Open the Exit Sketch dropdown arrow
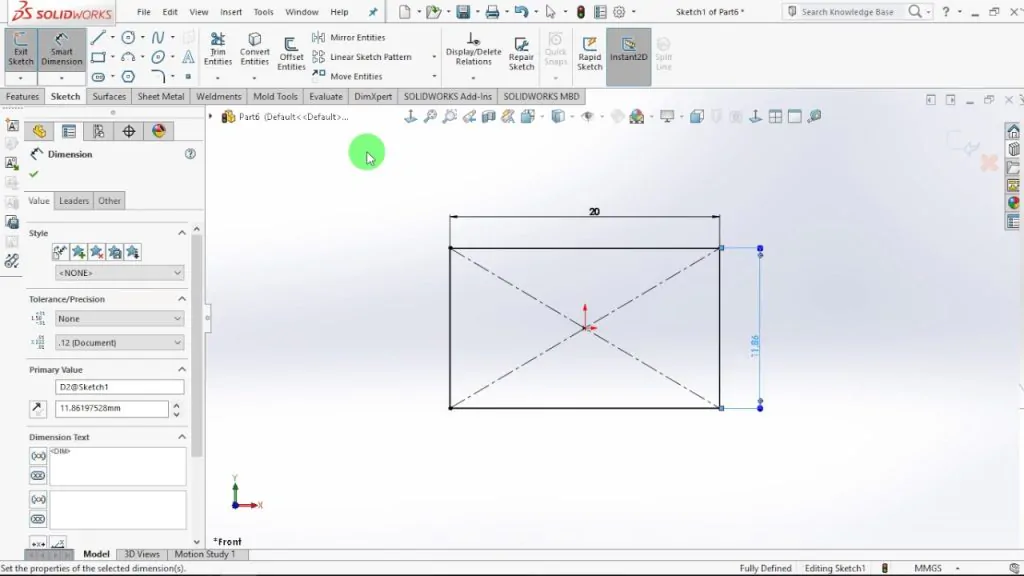Screen dimensions: 1024x576 (20, 78)
